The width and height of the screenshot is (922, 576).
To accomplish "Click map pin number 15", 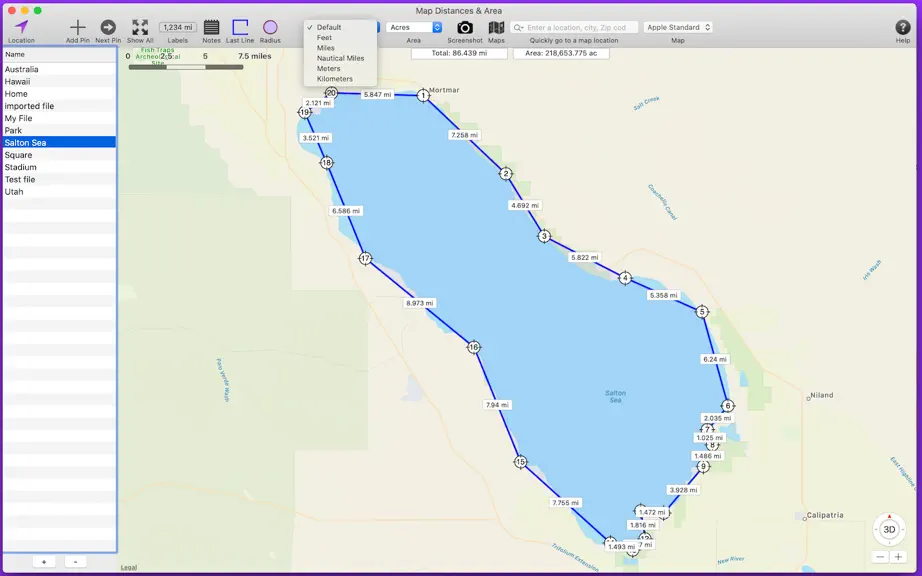I will coord(520,462).
